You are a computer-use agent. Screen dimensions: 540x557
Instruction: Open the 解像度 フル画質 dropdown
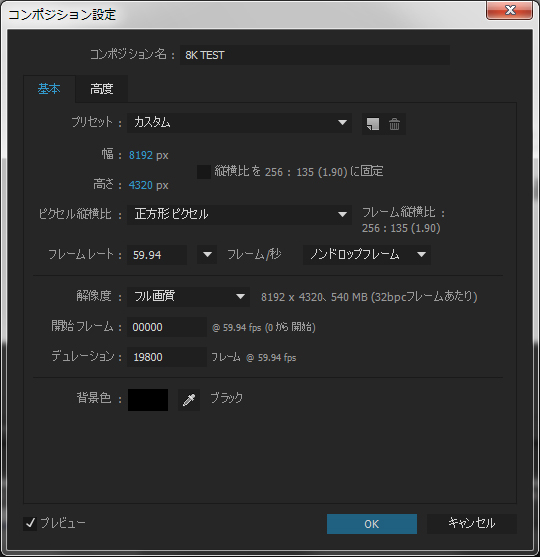pyautogui.click(x=188, y=297)
